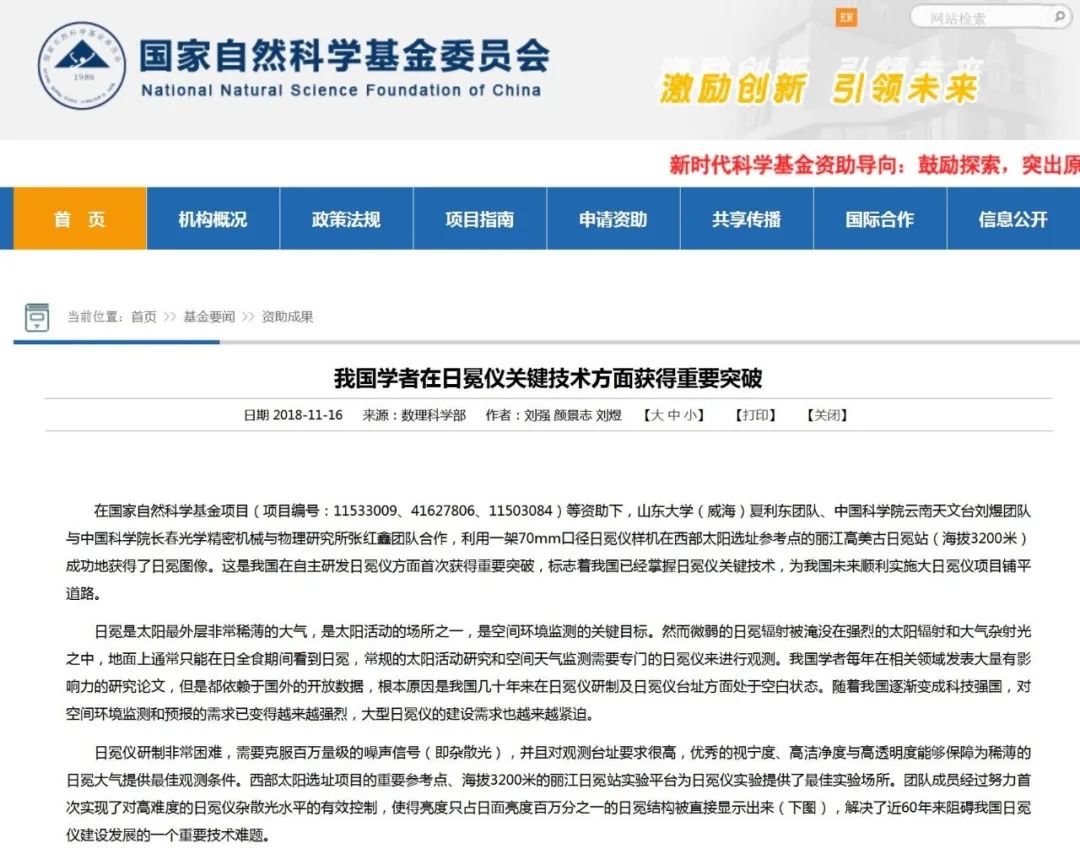Screen dimensions: 1080x854
Task: Open the 国际合作 navigation menu
Action: coord(880,218)
